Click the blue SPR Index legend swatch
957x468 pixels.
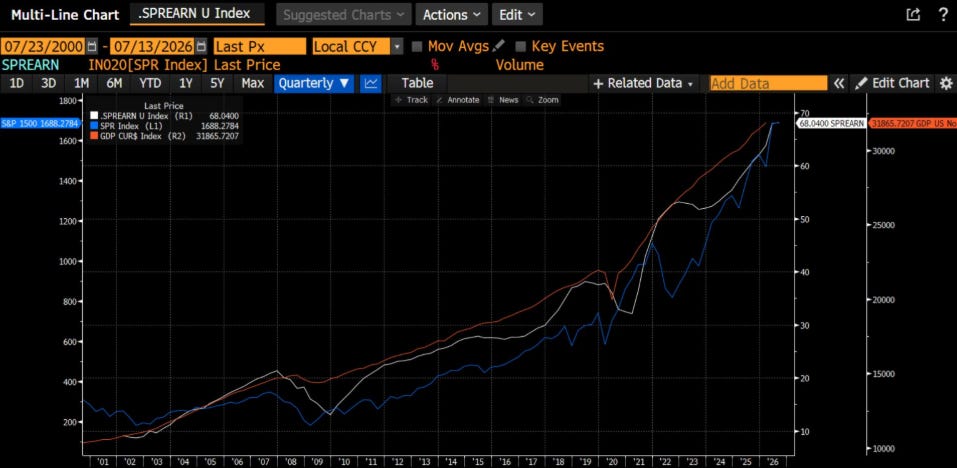[93, 126]
